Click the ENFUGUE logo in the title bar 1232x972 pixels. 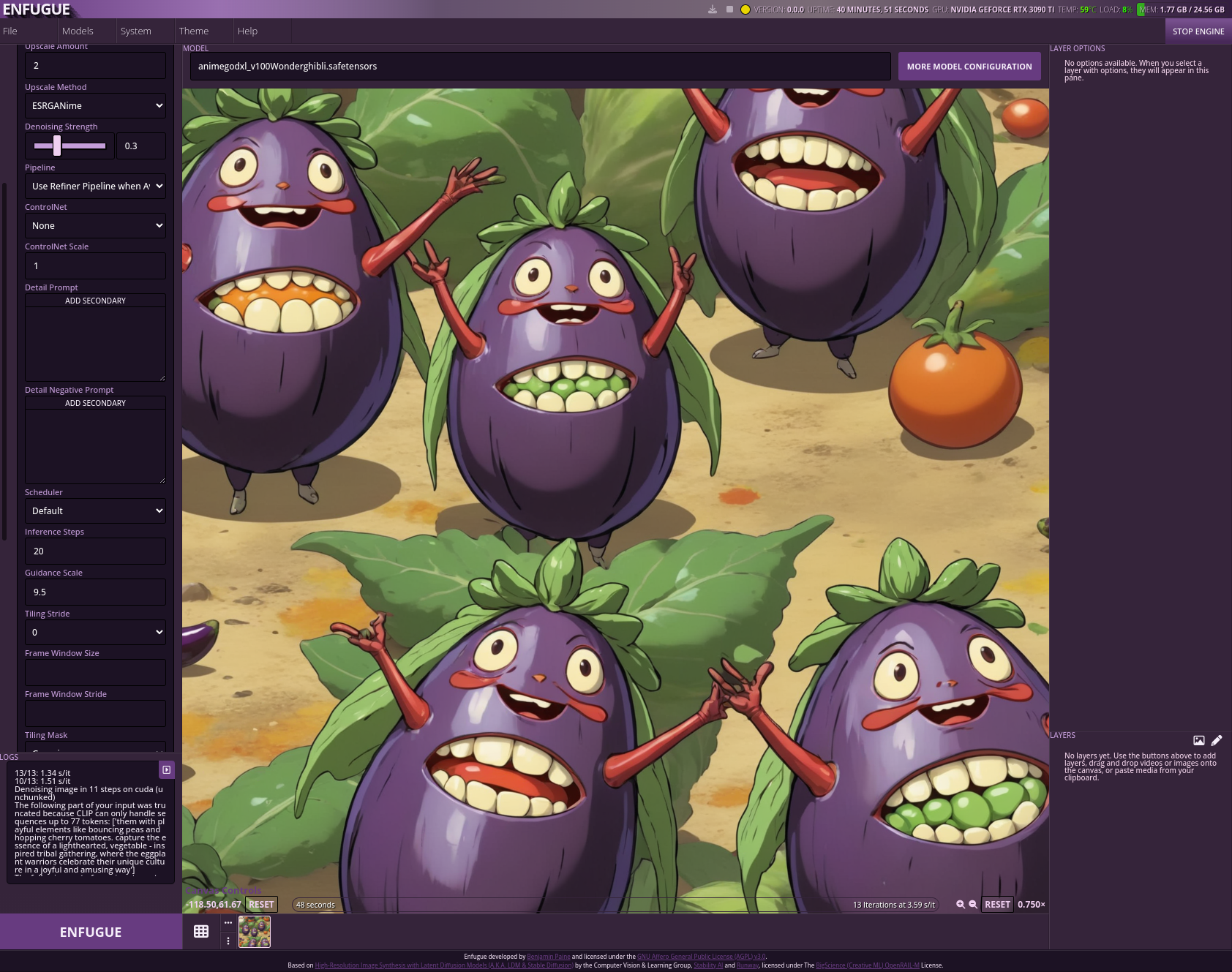[37, 10]
